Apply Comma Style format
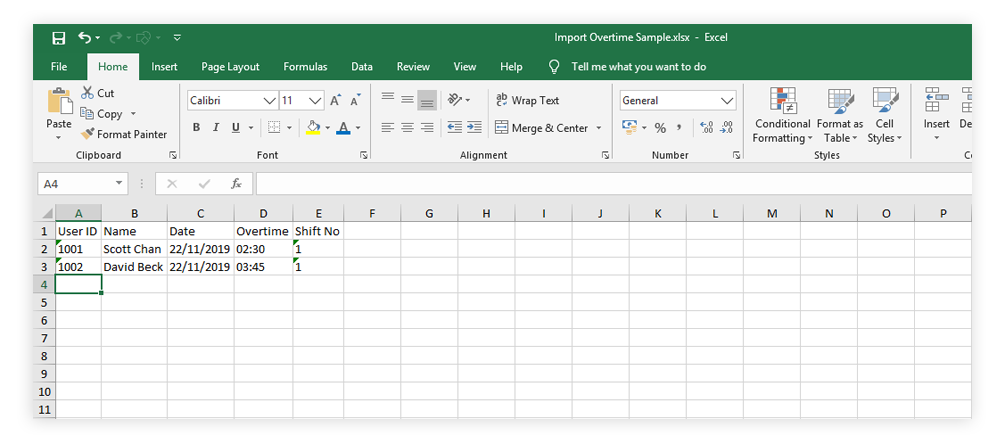Image resolution: width=1007 pixels, height=443 pixels. [679, 128]
